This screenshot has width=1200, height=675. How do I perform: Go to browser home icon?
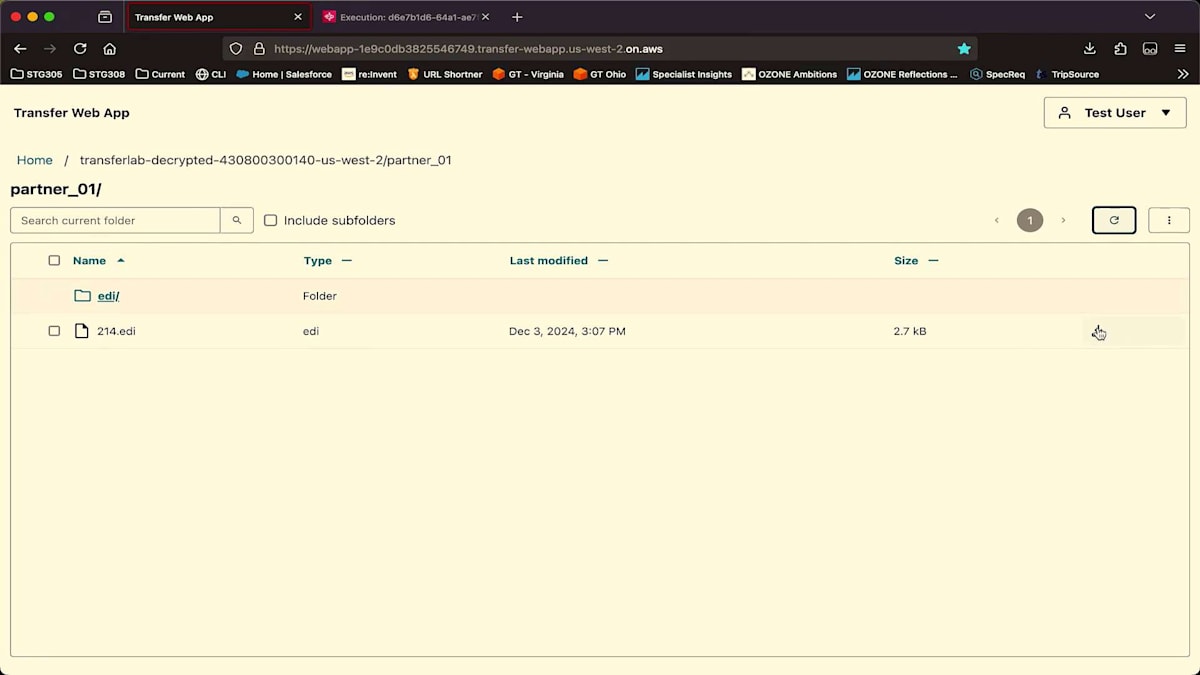[x=110, y=48]
